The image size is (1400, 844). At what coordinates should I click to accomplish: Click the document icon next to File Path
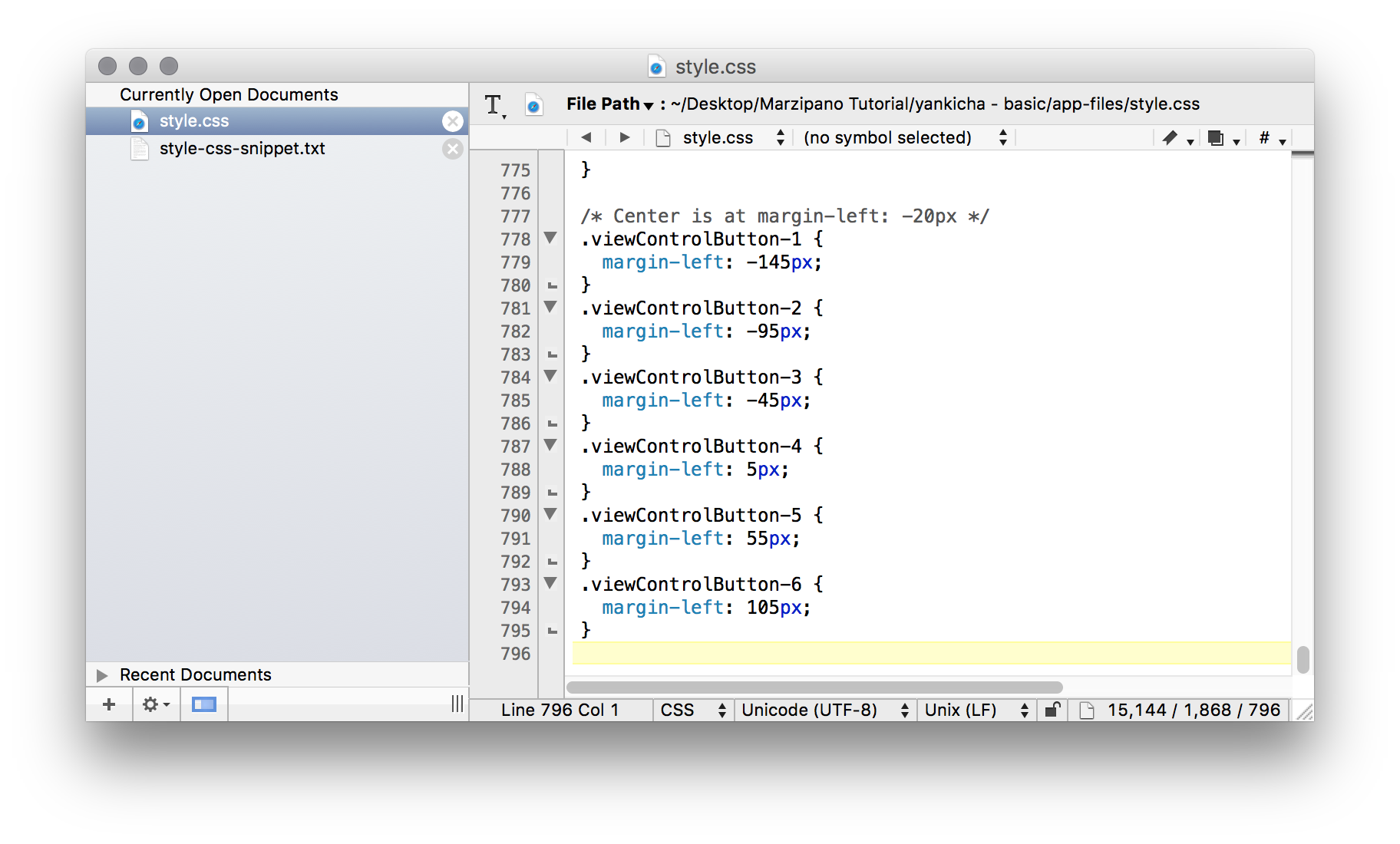pos(533,104)
